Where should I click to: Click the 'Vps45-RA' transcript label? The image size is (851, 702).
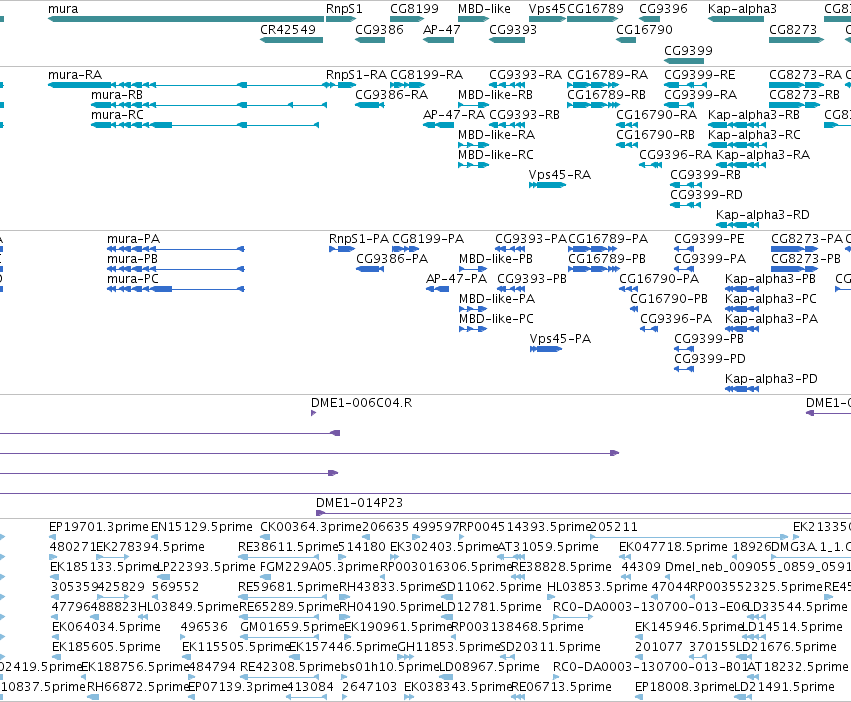click(x=560, y=175)
